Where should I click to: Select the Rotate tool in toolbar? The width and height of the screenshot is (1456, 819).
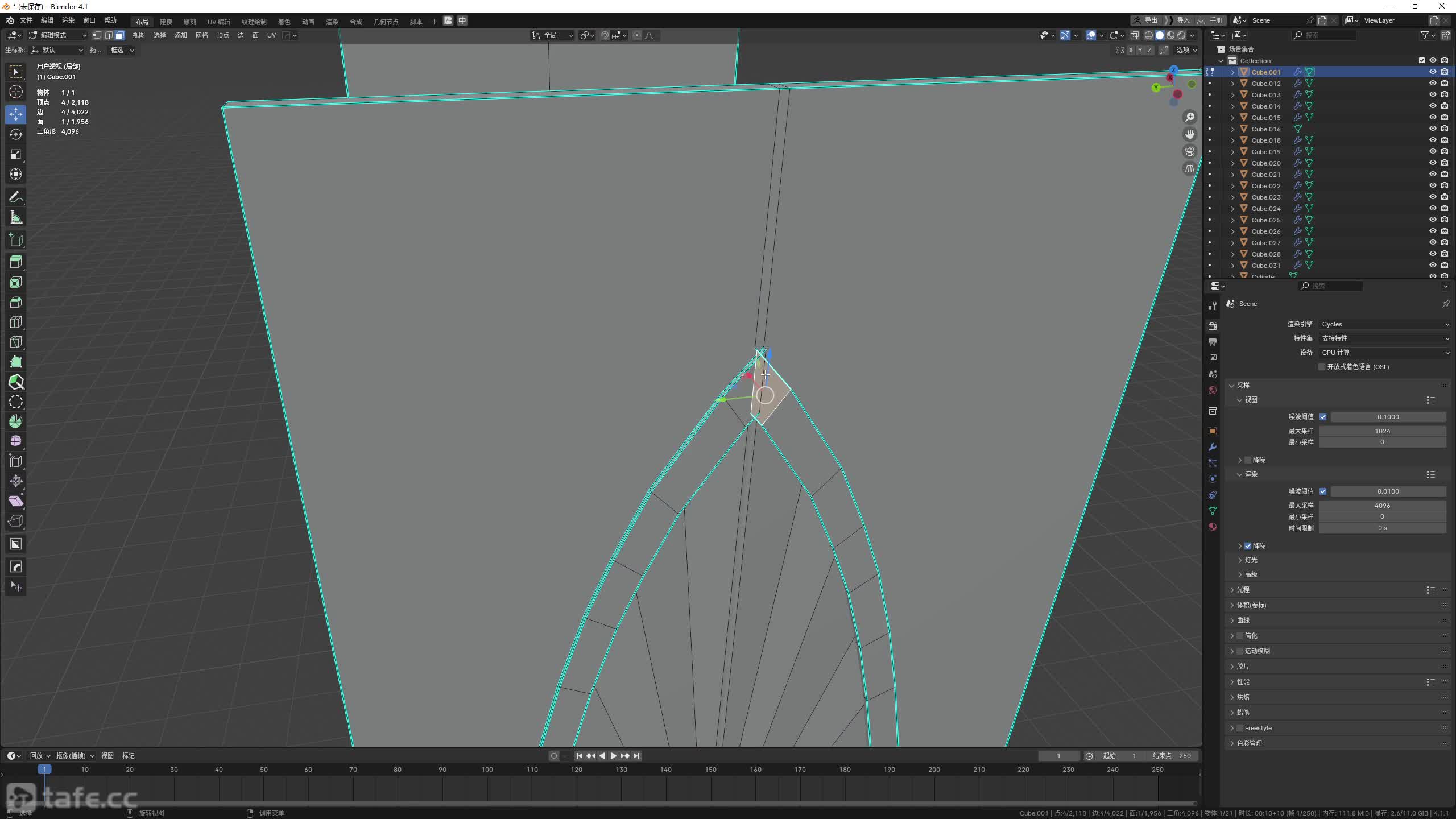click(16, 134)
